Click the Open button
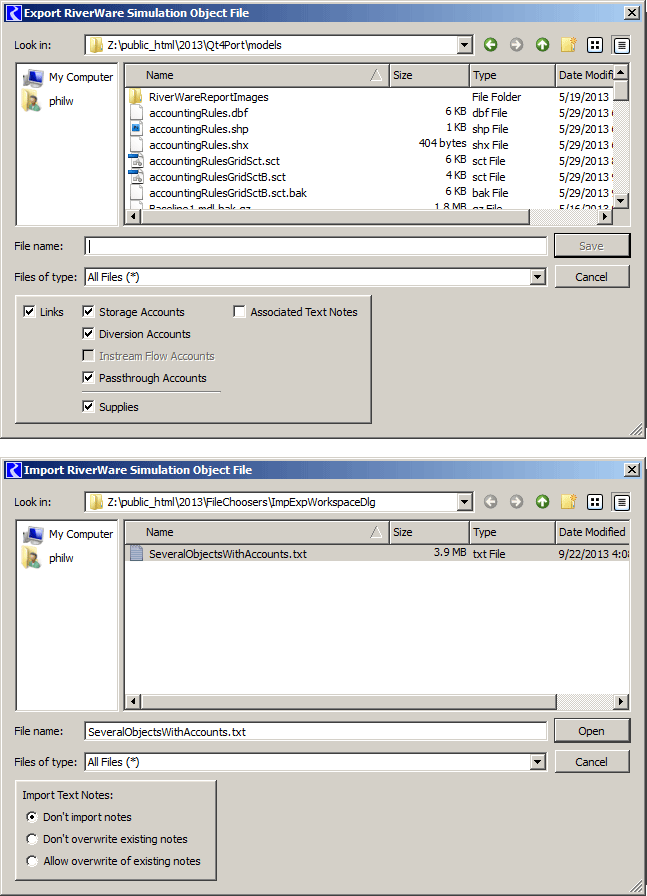647x896 pixels. (x=592, y=731)
